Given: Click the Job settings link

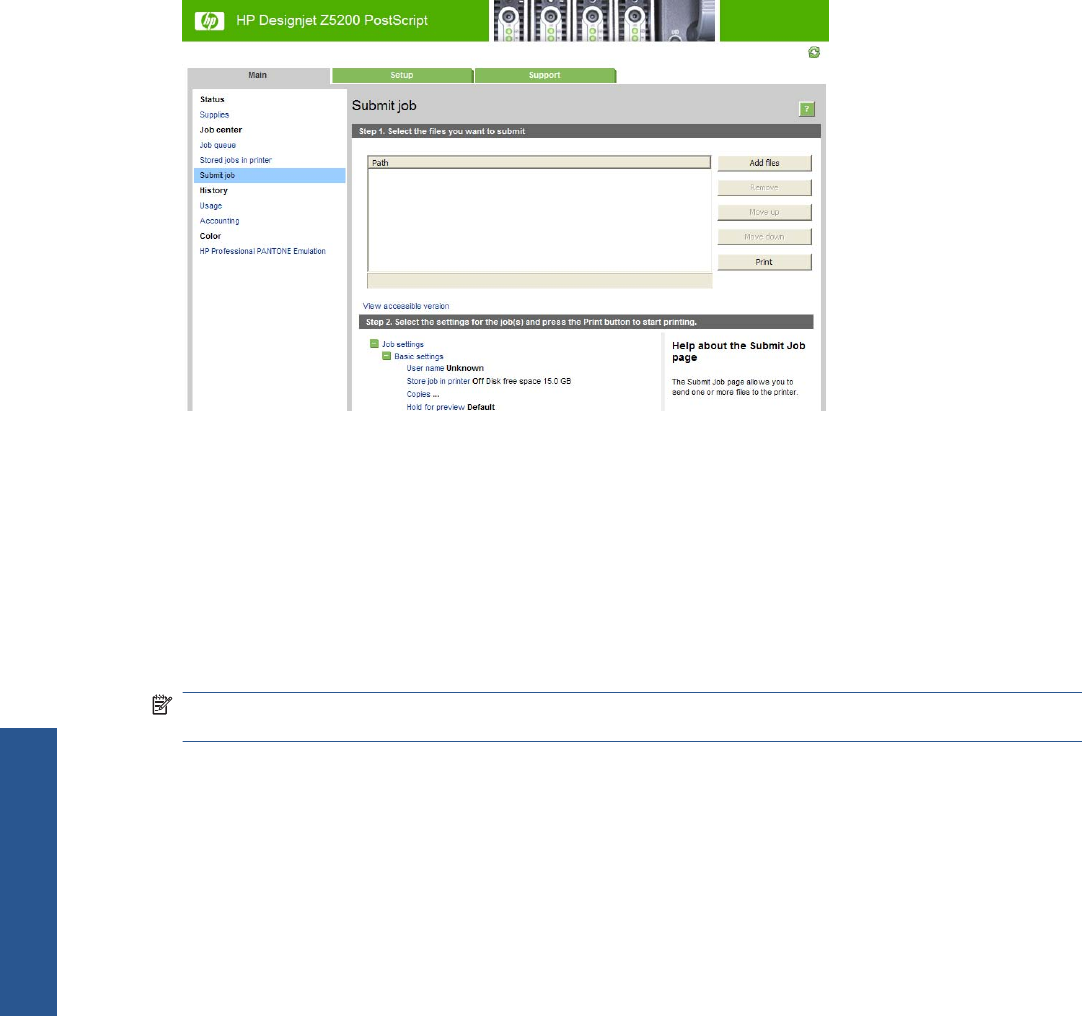Looking at the screenshot, I should tap(403, 344).
